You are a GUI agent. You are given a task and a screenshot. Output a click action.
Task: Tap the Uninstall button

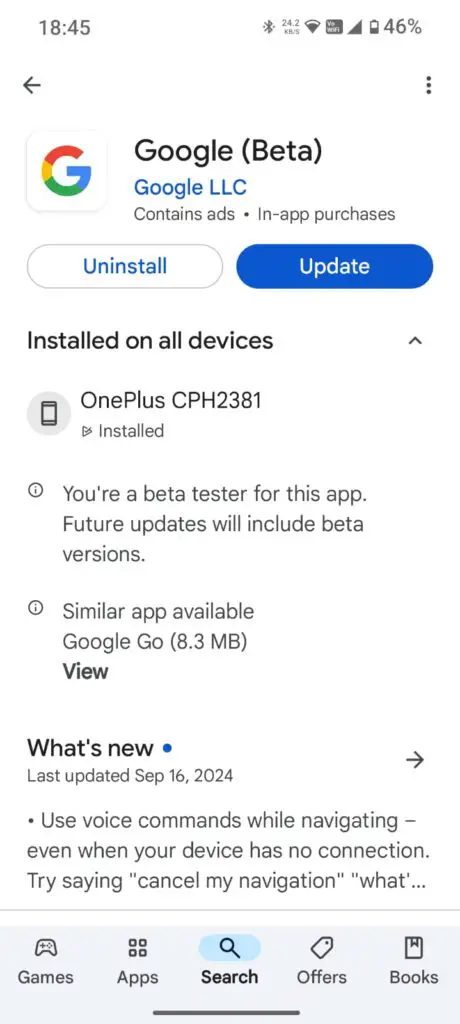[125, 266]
